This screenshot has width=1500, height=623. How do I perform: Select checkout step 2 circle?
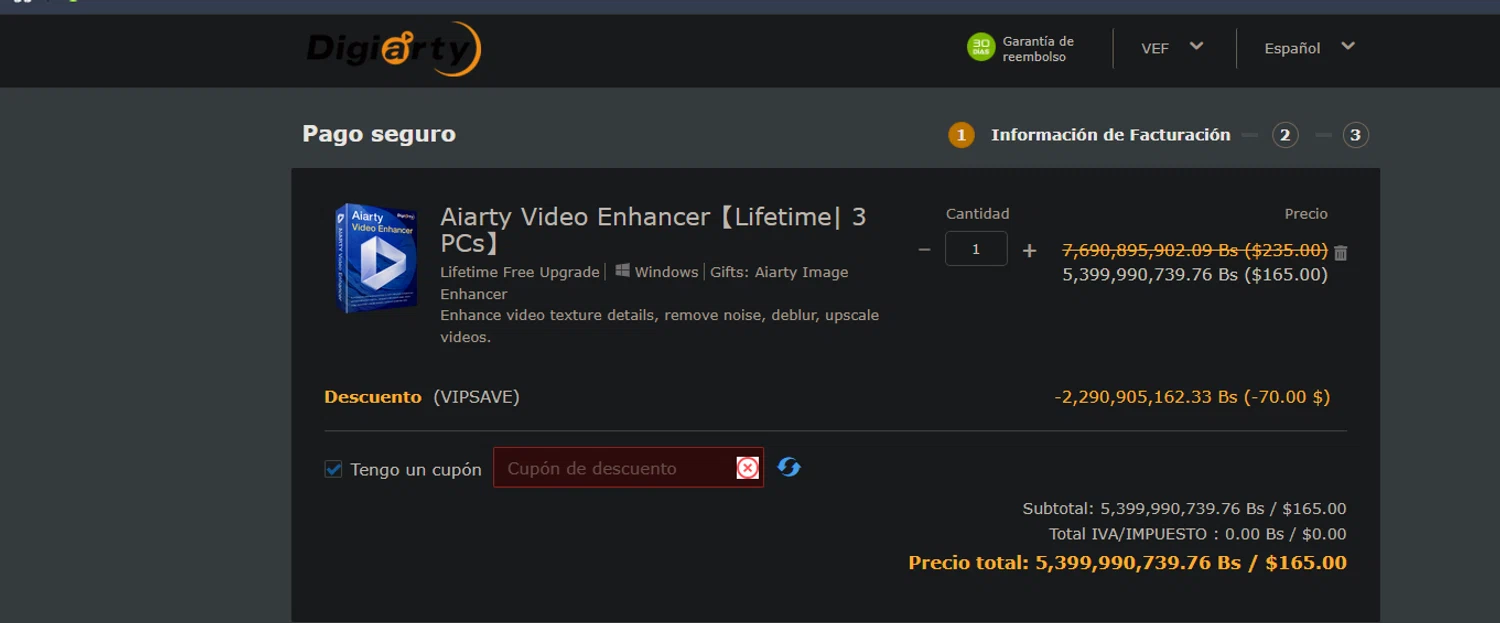click(x=1285, y=135)
